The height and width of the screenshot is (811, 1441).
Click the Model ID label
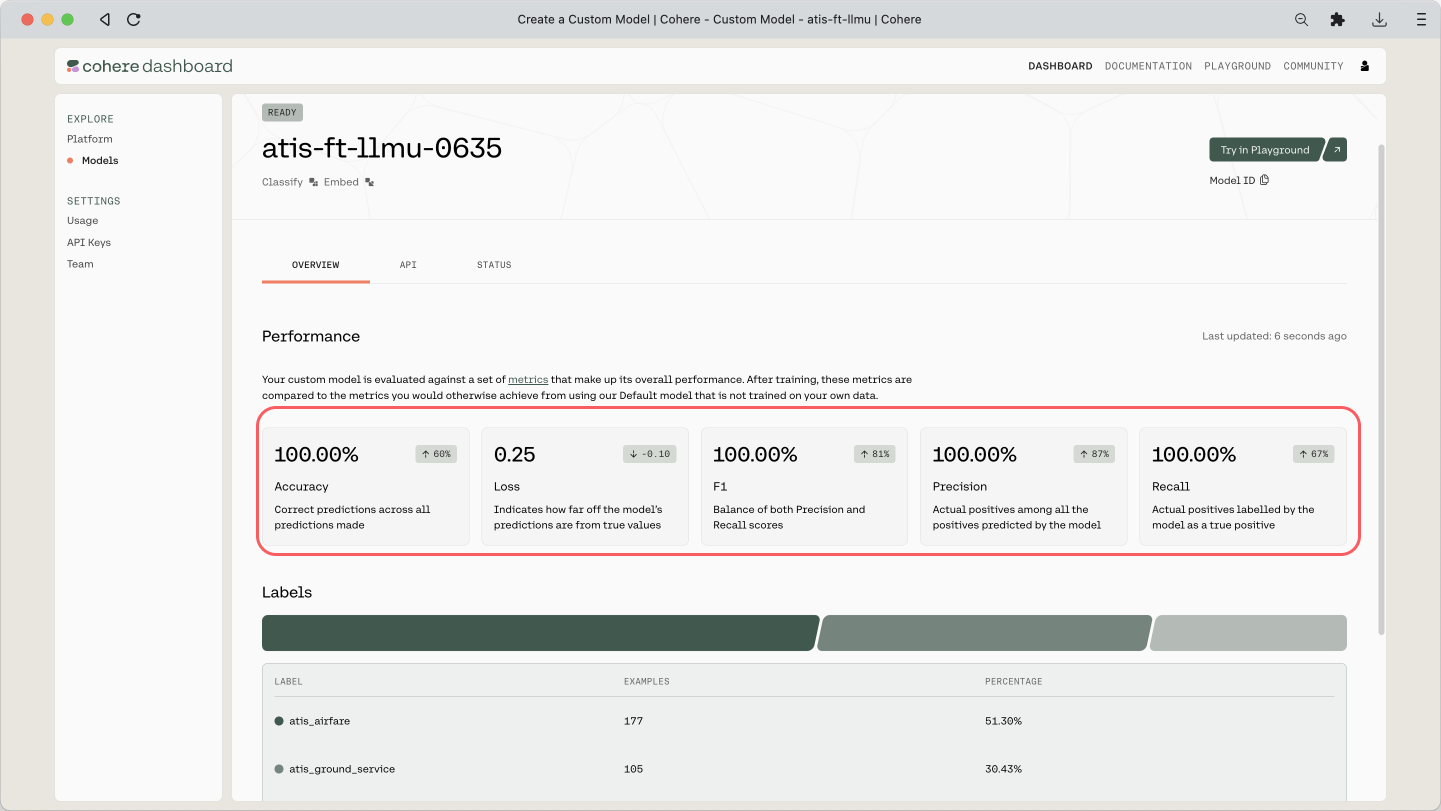1232,180
